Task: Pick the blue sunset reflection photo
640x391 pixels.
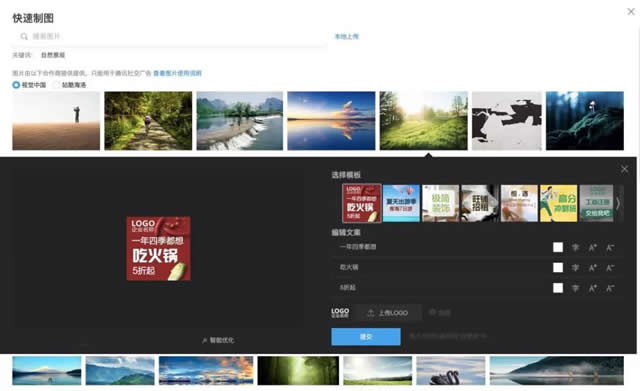Action: coord(331,121)
